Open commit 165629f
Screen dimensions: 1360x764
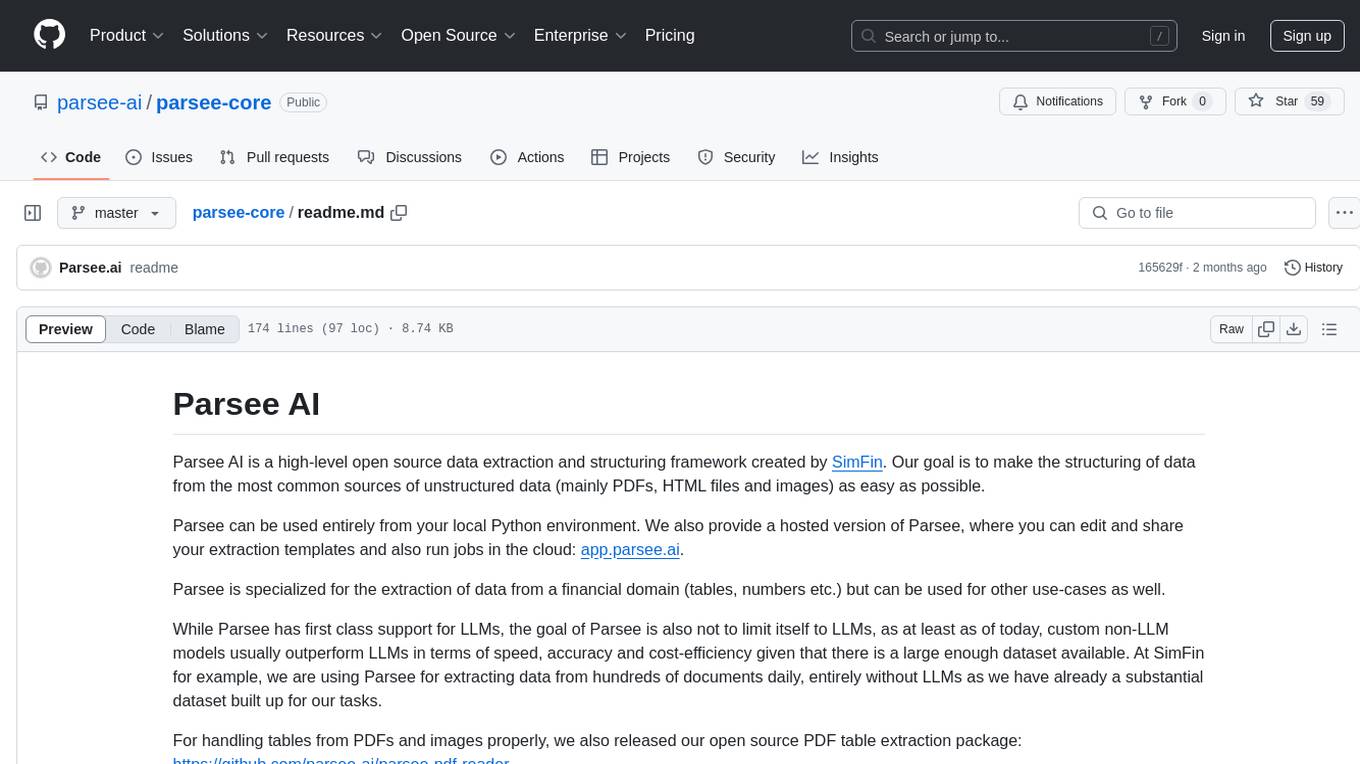(x=1160, y=268)
